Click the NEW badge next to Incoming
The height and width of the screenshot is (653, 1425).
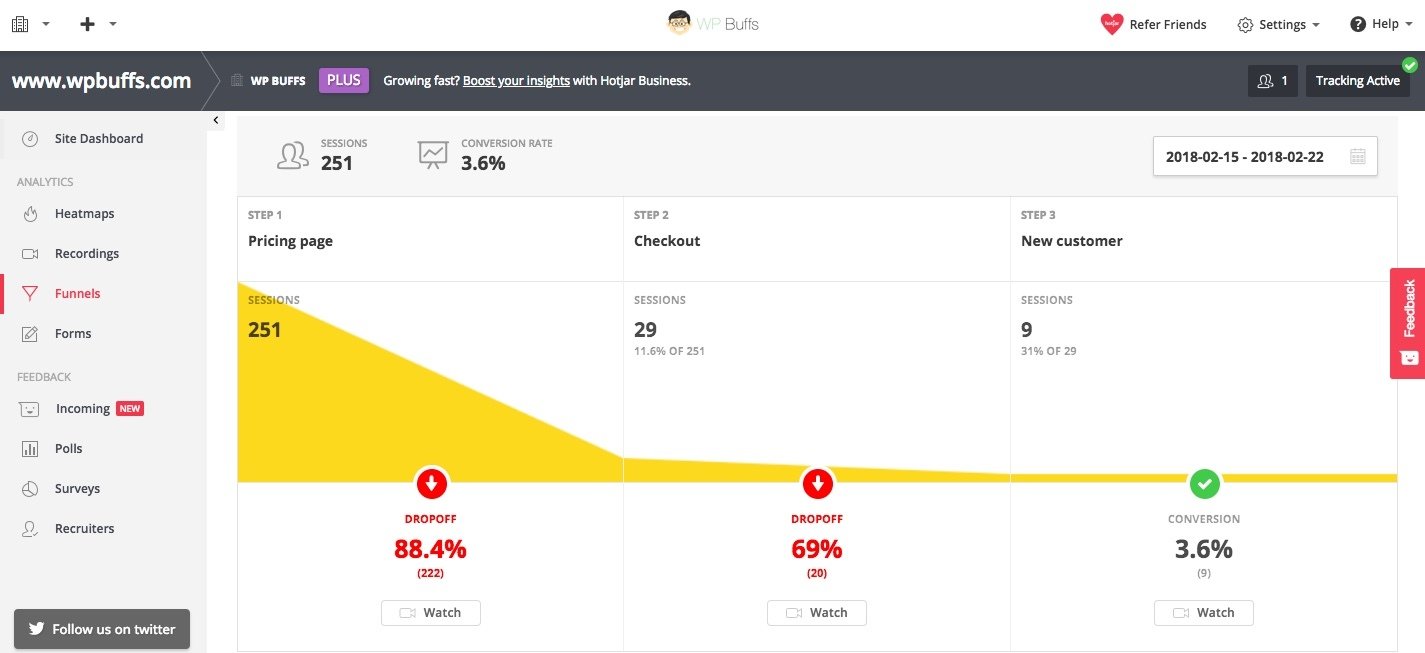(x=130, y=408)
